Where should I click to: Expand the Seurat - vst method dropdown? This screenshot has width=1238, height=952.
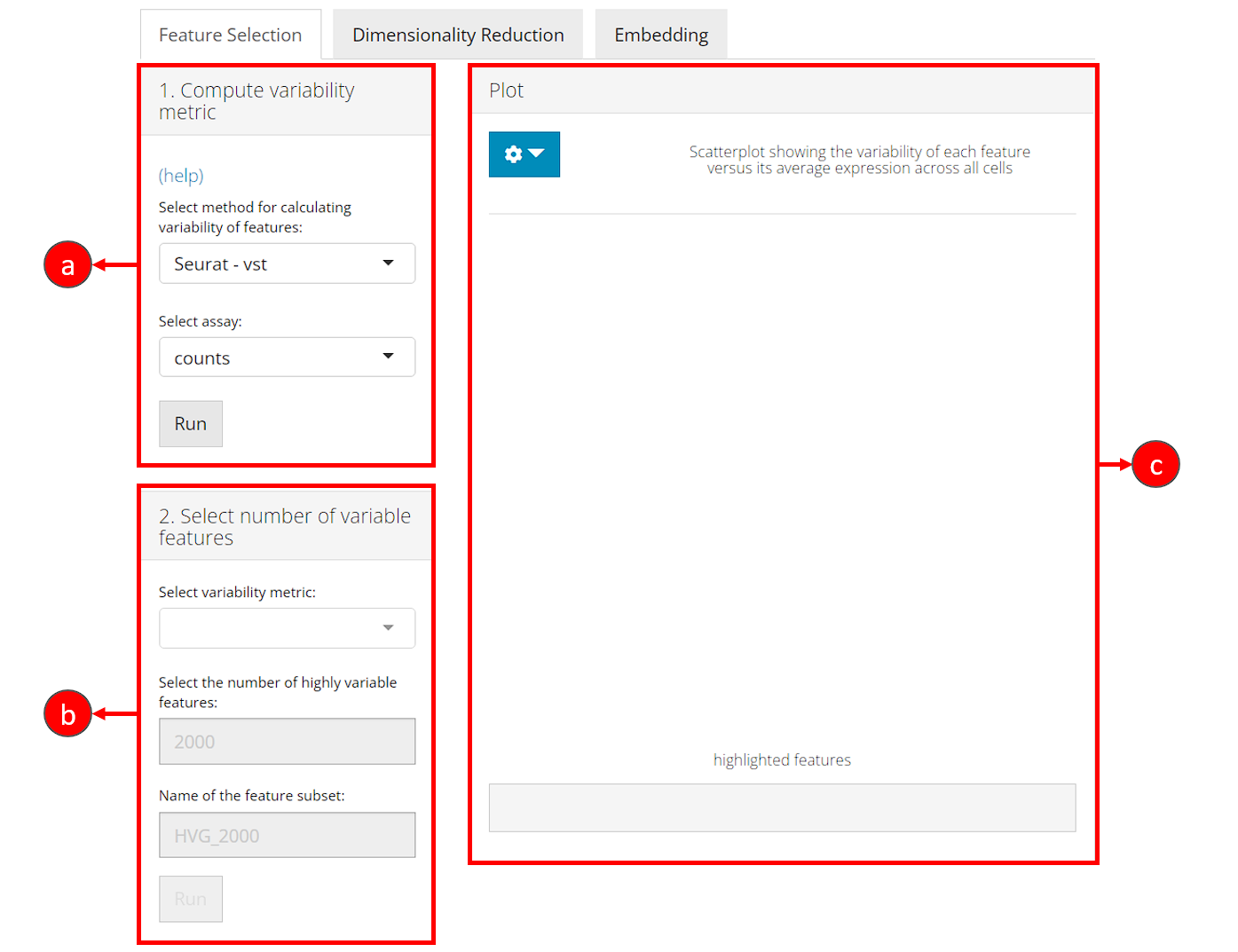[287, 264]
